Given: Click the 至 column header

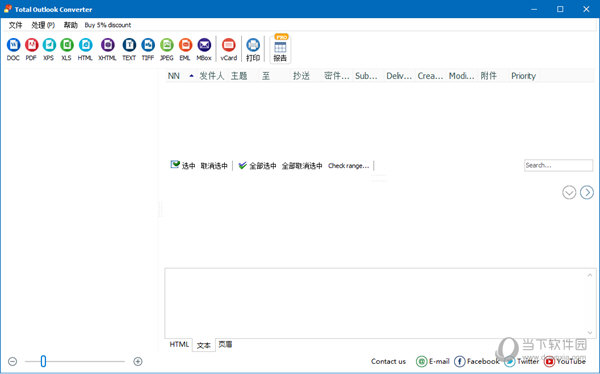Looking at the screenshot, I should pyautogui.click(x=266, y=76).
